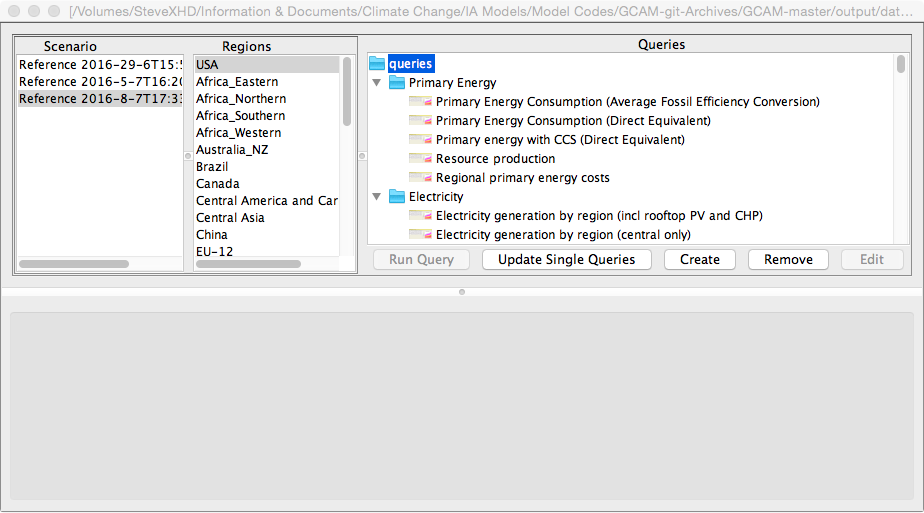
Task: Click Scenario list horizontal scrollbar thumb
Action: (x=74, y=264)
